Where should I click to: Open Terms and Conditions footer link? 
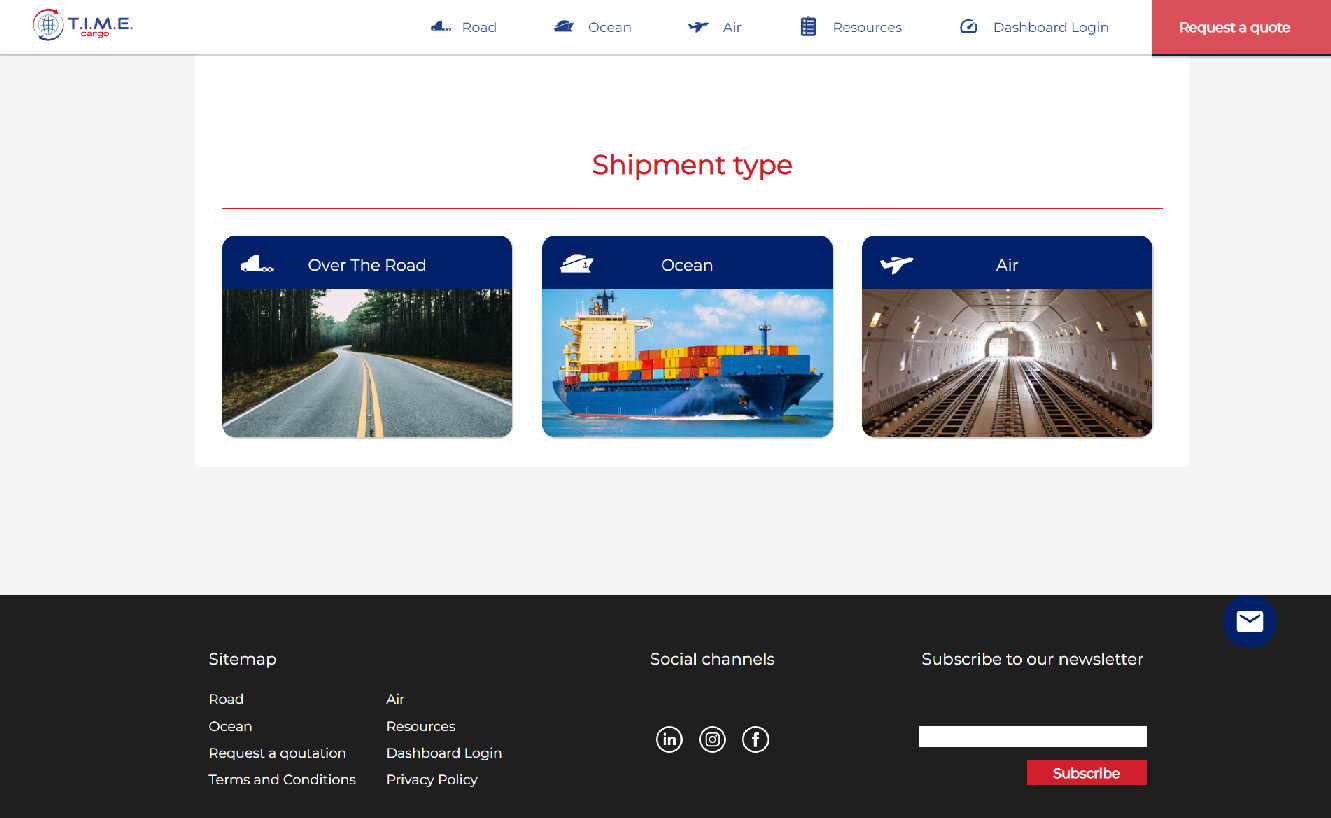282,780
